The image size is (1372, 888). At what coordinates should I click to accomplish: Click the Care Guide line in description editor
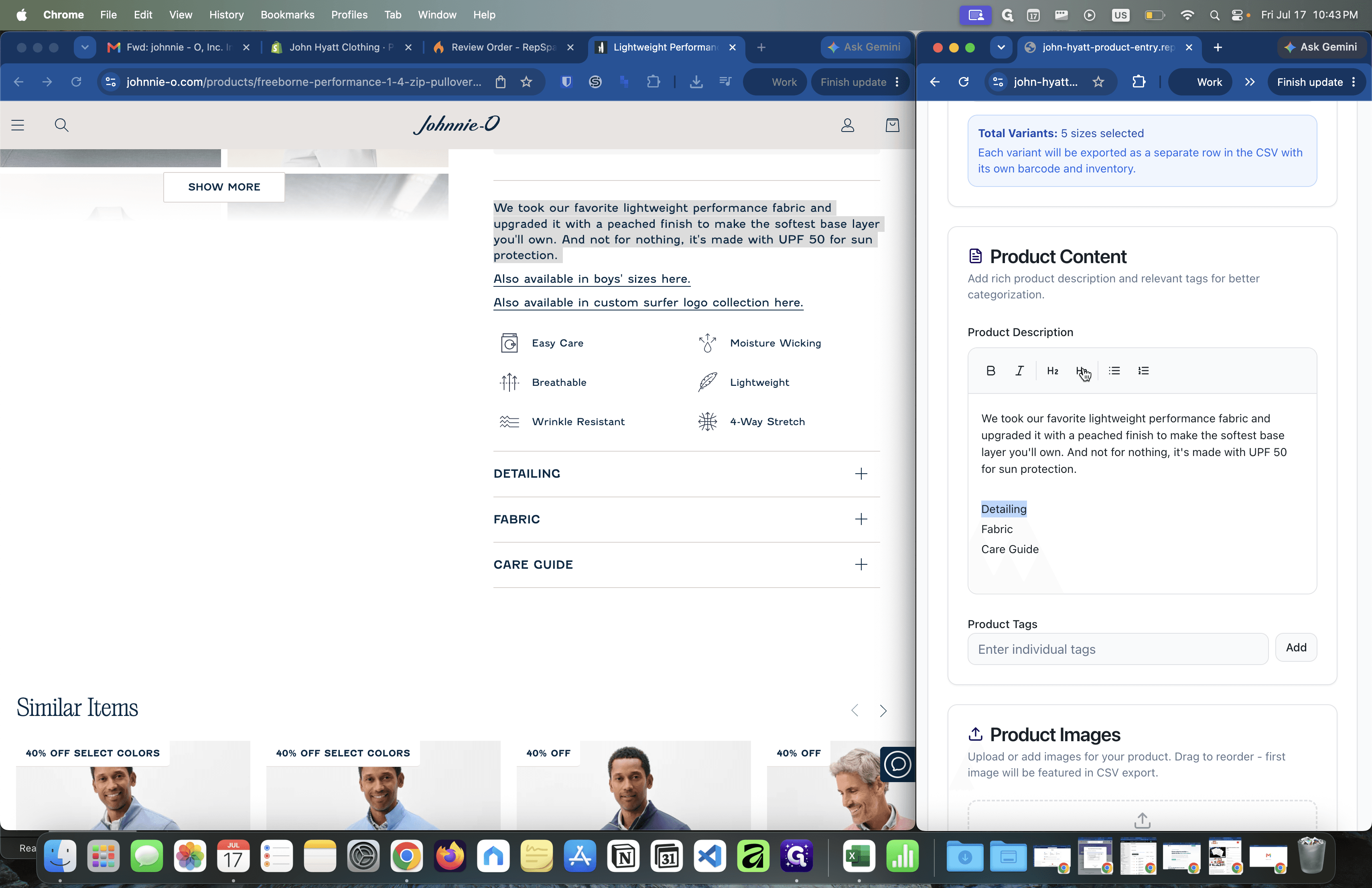(1009, 549)
